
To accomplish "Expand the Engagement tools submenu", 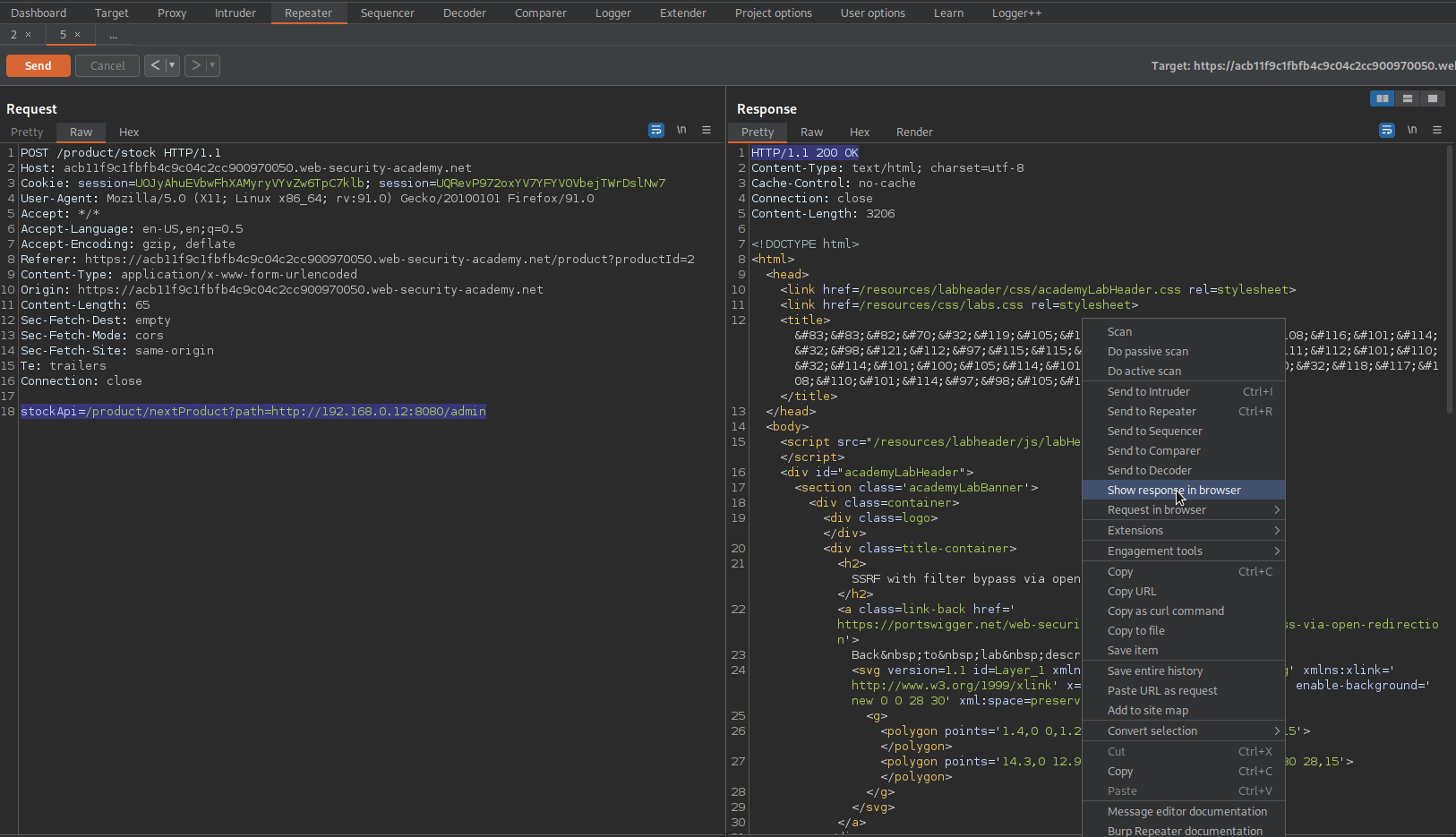I will pos(1184,551).
